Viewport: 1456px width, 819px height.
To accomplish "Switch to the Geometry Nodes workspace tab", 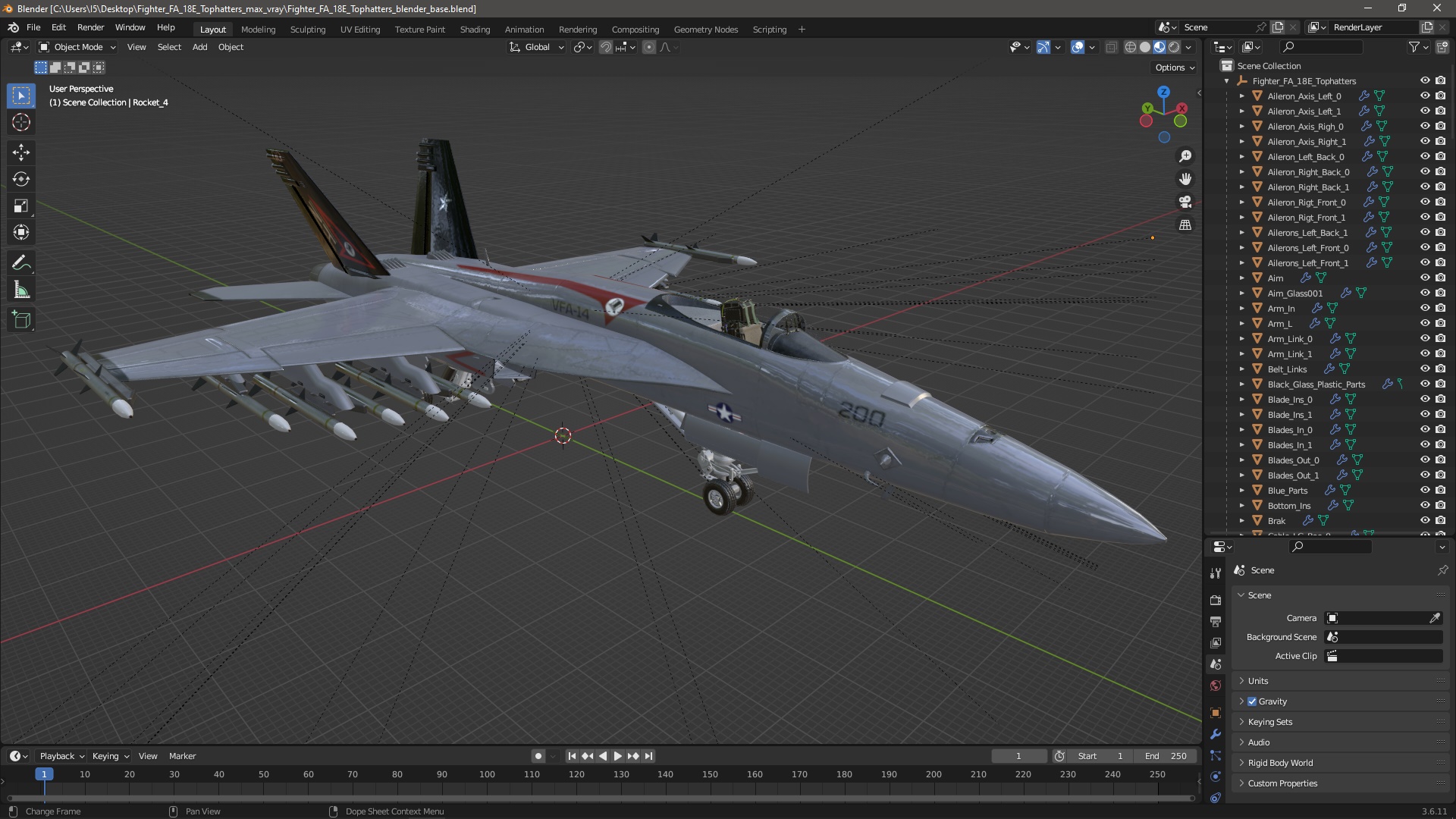I will [x=705, y=30].
